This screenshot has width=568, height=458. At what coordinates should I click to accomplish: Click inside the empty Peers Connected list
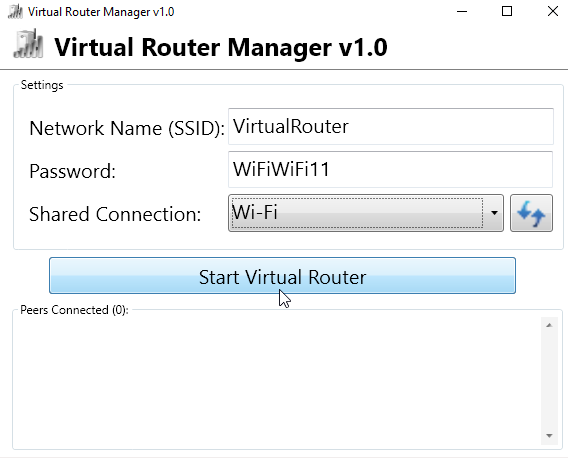pos(277,380)
